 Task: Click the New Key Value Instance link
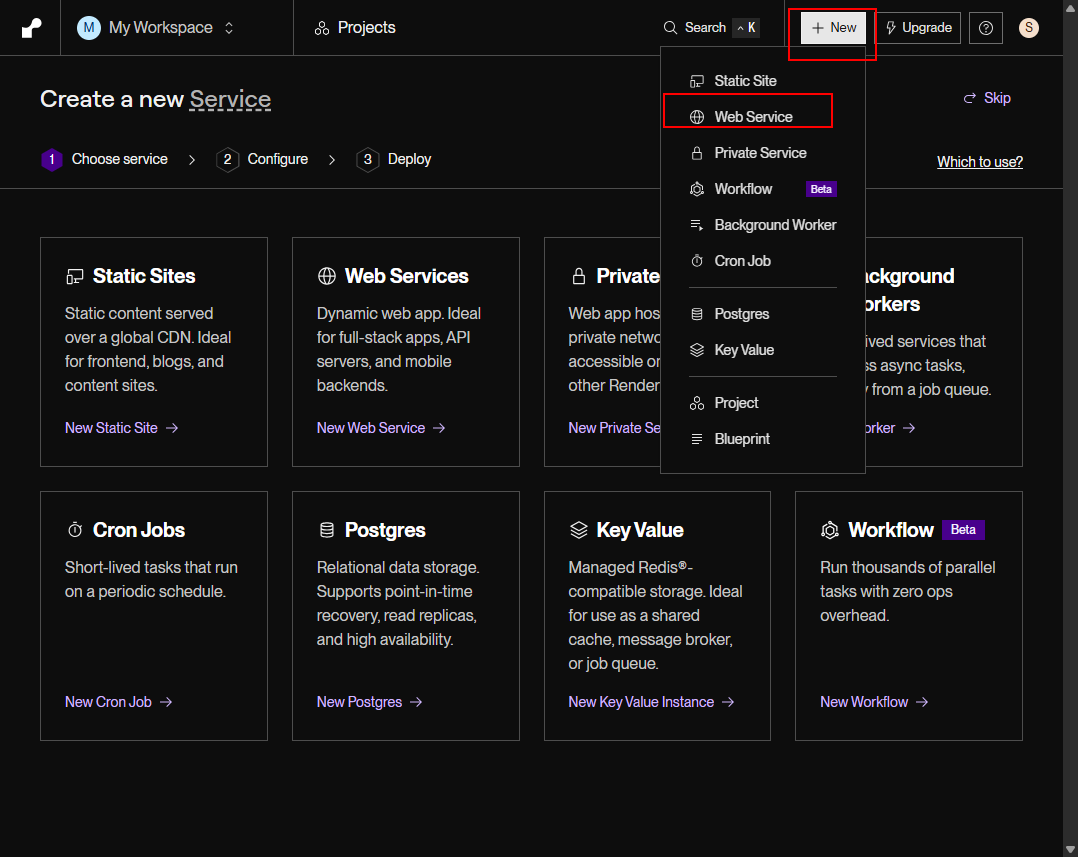tap(651, 702)
